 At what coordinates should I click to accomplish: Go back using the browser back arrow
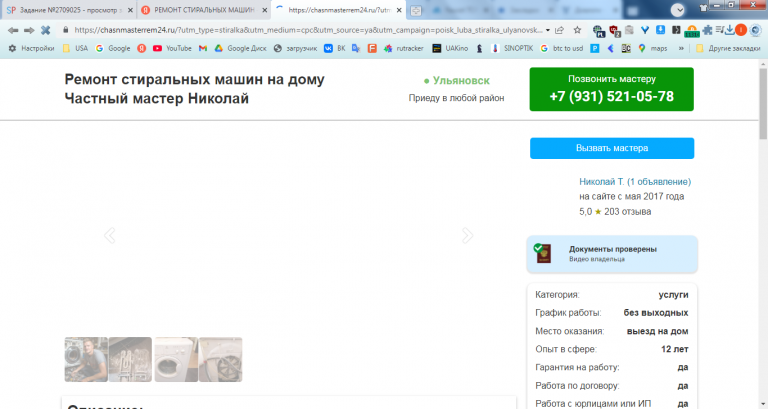(x=13, y=30)
